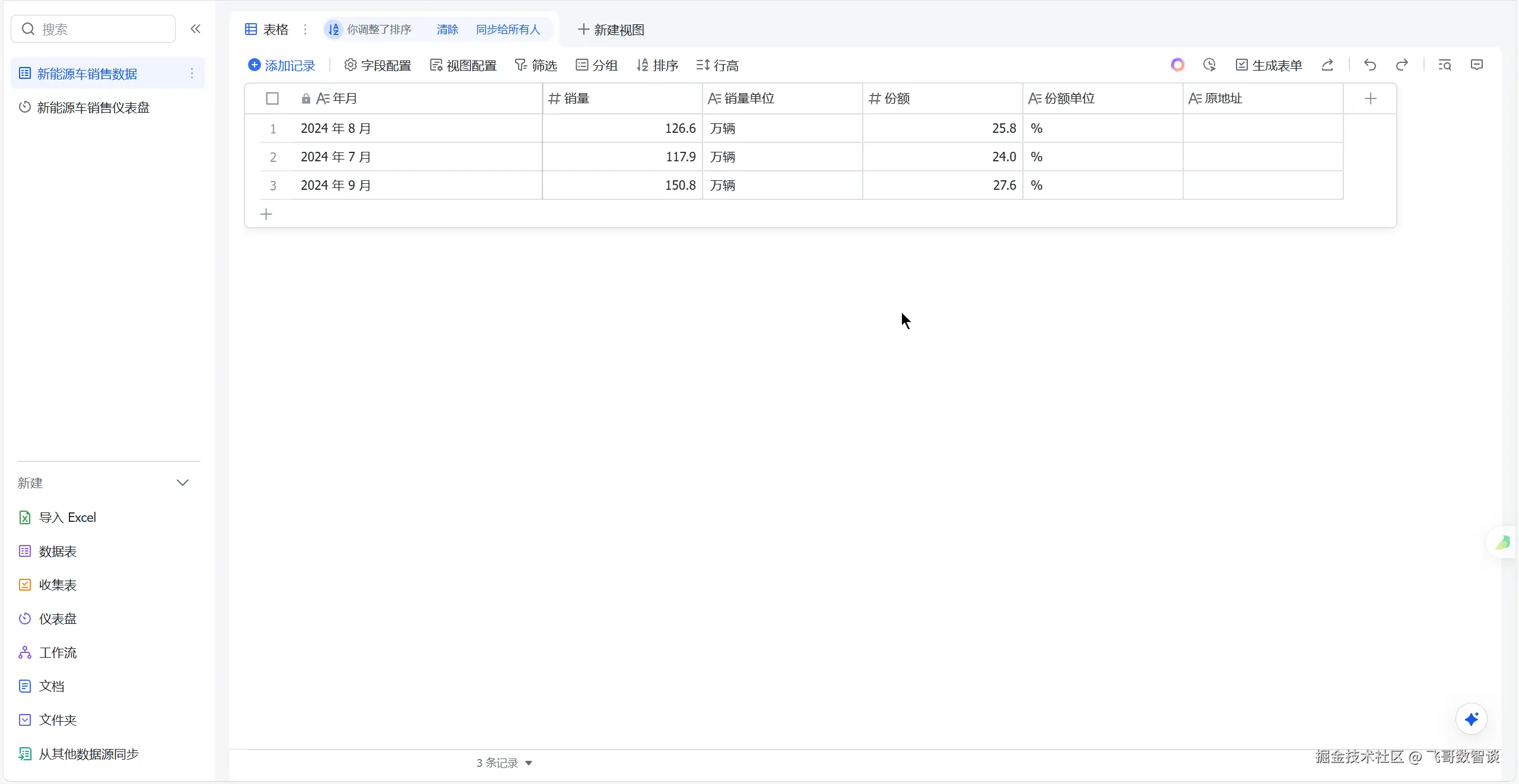
Task: Collapse the left sidebar with the double-chevron icon
Action: [x=195, y=28]
